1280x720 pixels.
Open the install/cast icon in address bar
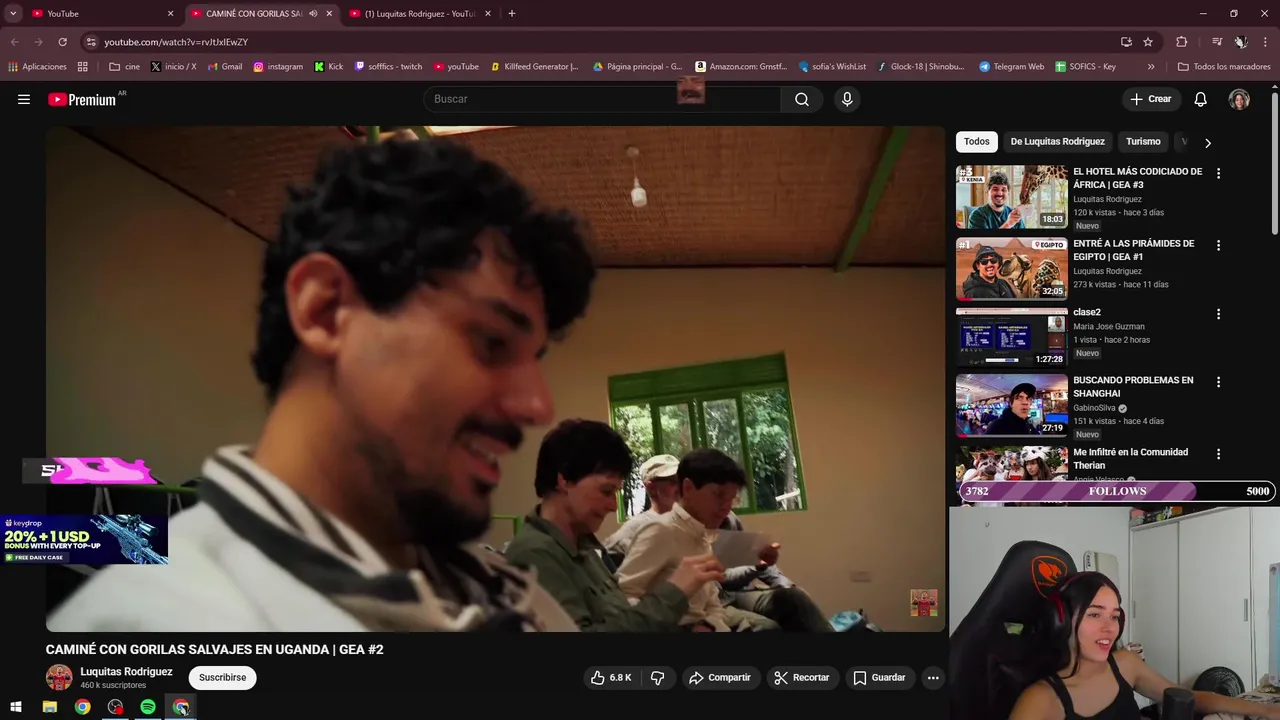click(1126, 42)
